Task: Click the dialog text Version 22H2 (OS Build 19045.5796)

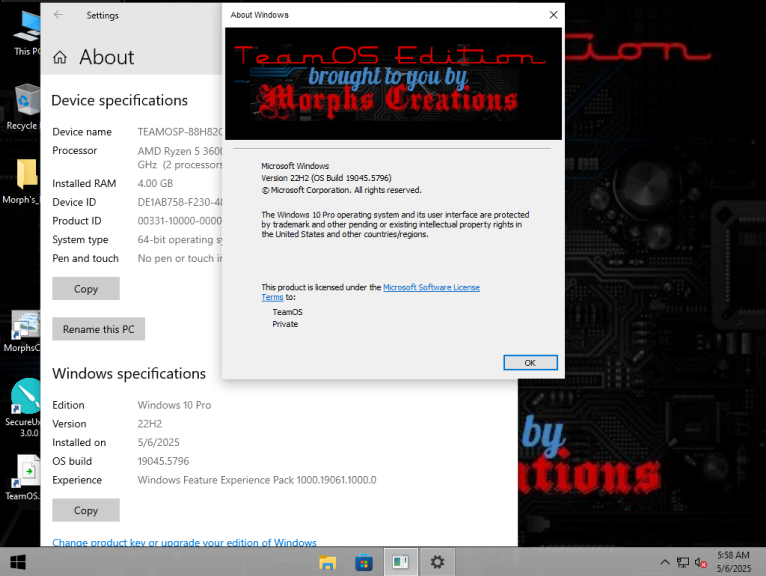Action: pos(326,178)
